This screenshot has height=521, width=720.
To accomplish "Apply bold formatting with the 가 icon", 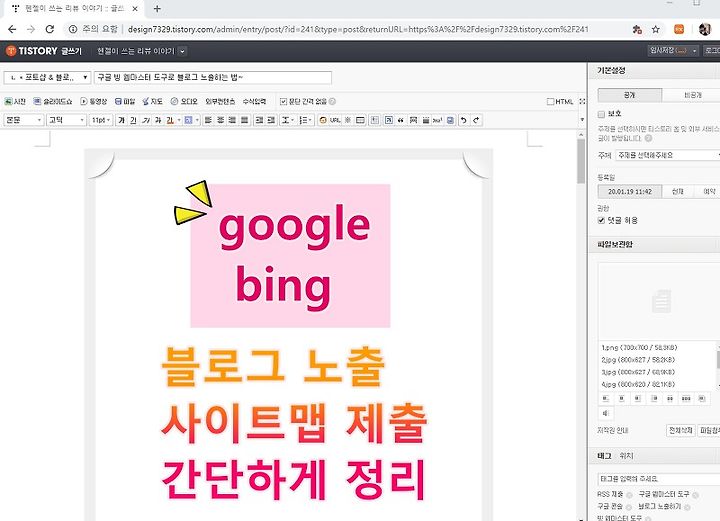I will tap(121, 120).
